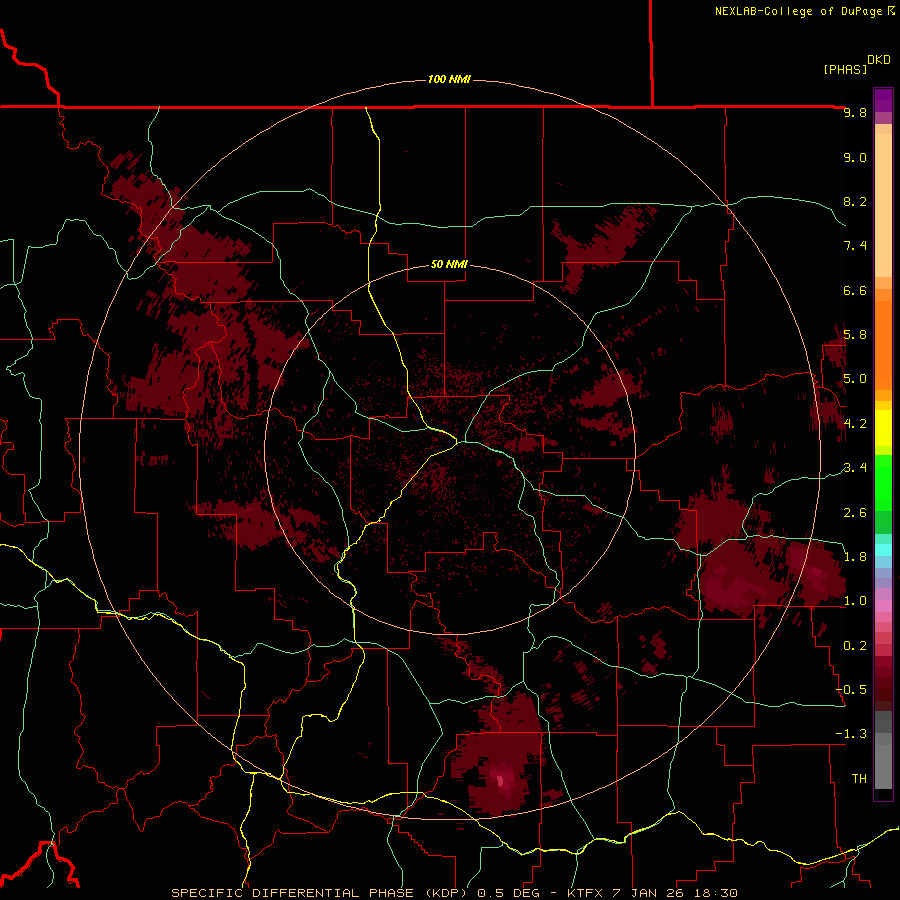Viewport: 900px width, 900px height.
Task: Click the DKD label above the color bar
Action: point(879,60)
